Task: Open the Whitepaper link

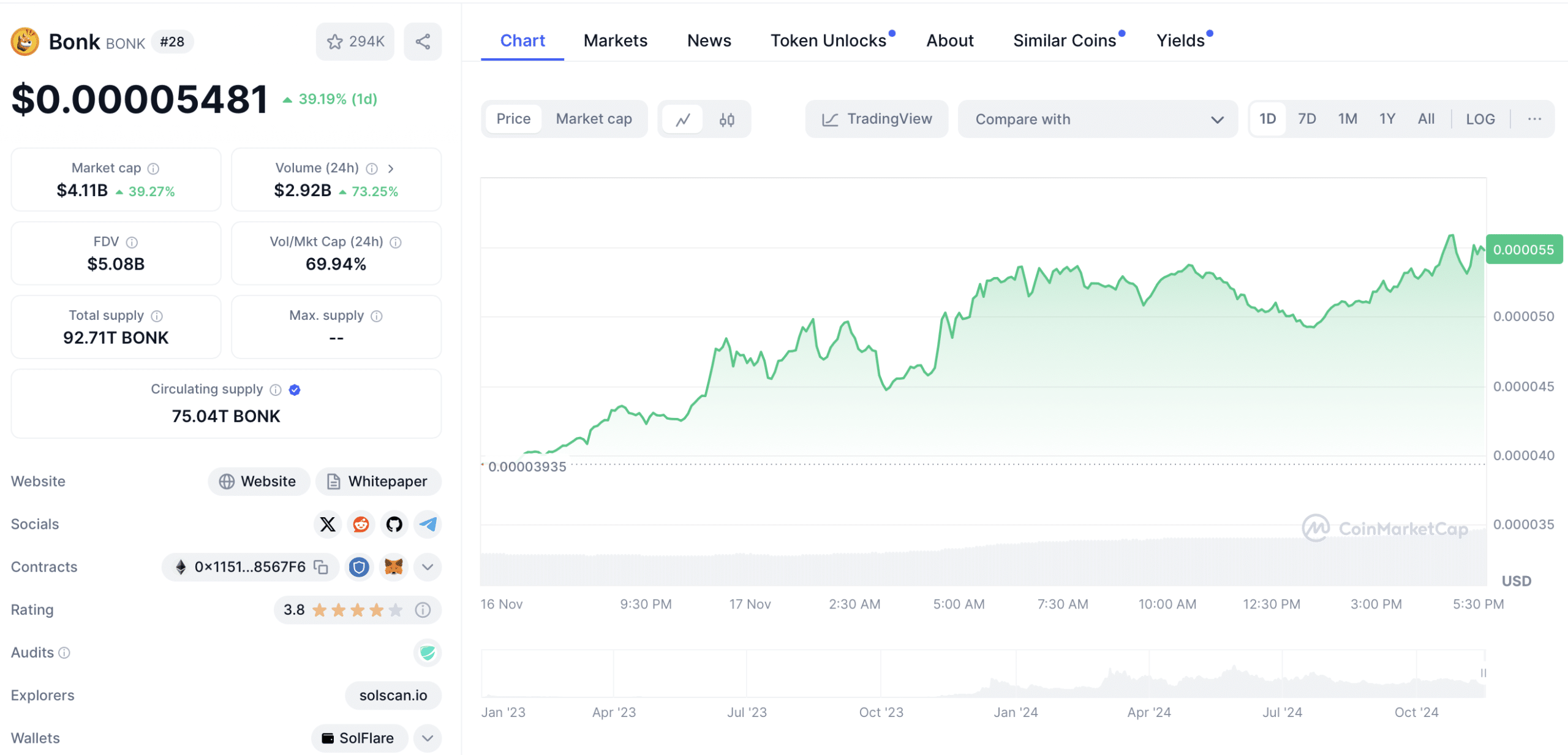Action: [x=378, y=482]
